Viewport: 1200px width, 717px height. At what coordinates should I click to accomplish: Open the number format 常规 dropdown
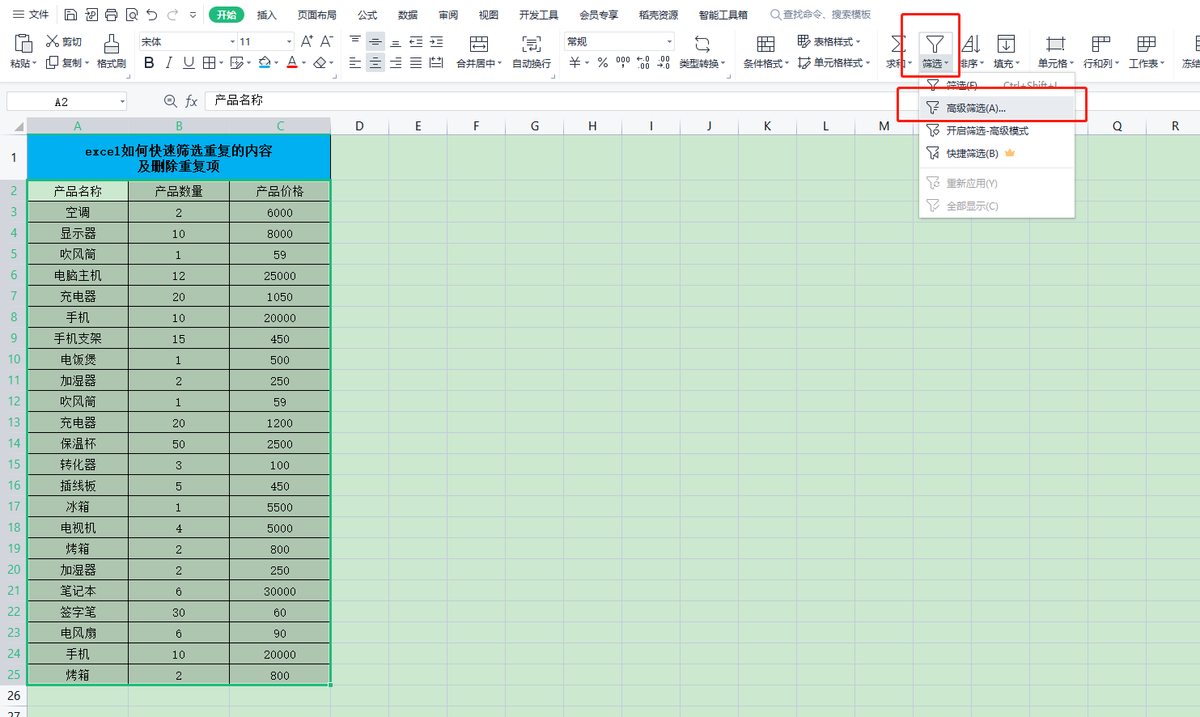pos(670,42)
